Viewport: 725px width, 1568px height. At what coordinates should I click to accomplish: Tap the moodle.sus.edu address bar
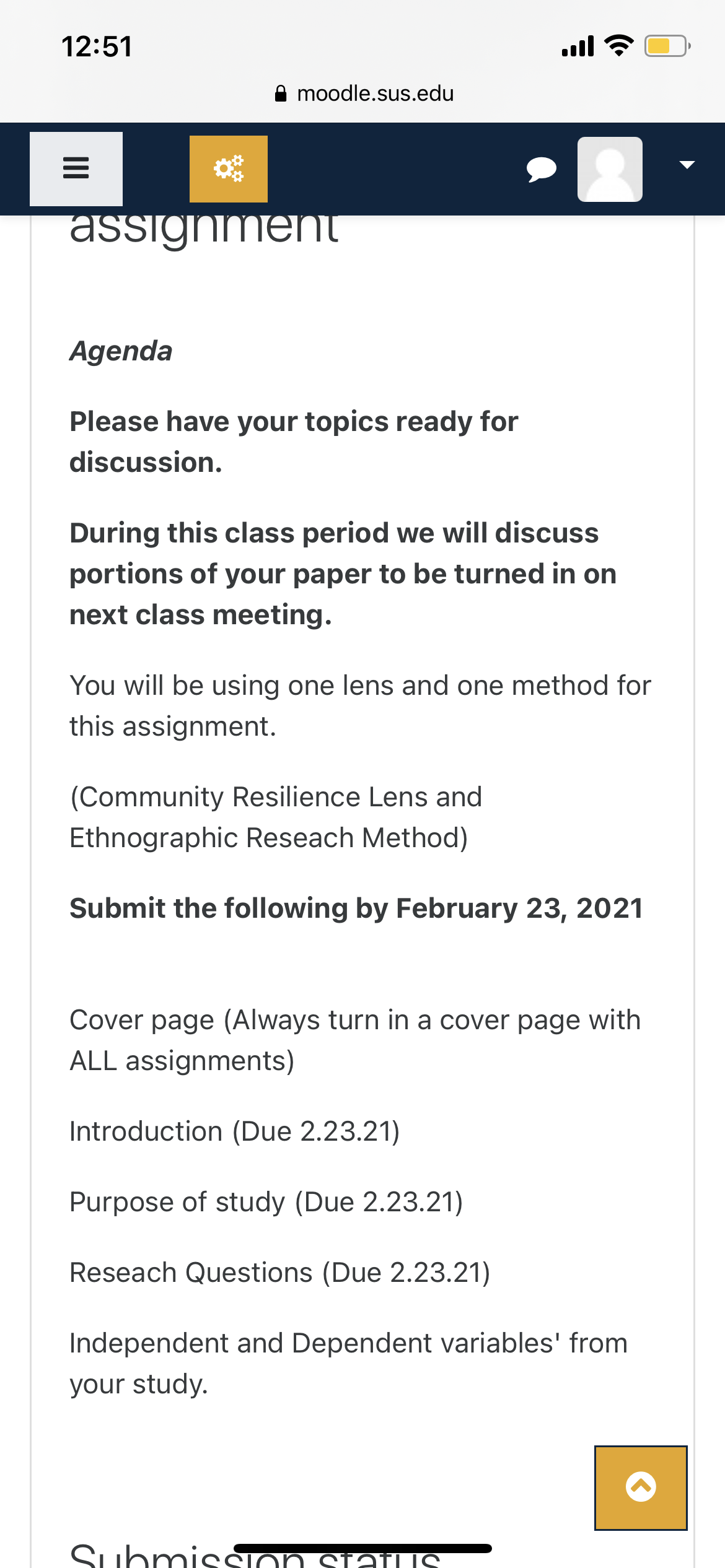tap(375, 94)
